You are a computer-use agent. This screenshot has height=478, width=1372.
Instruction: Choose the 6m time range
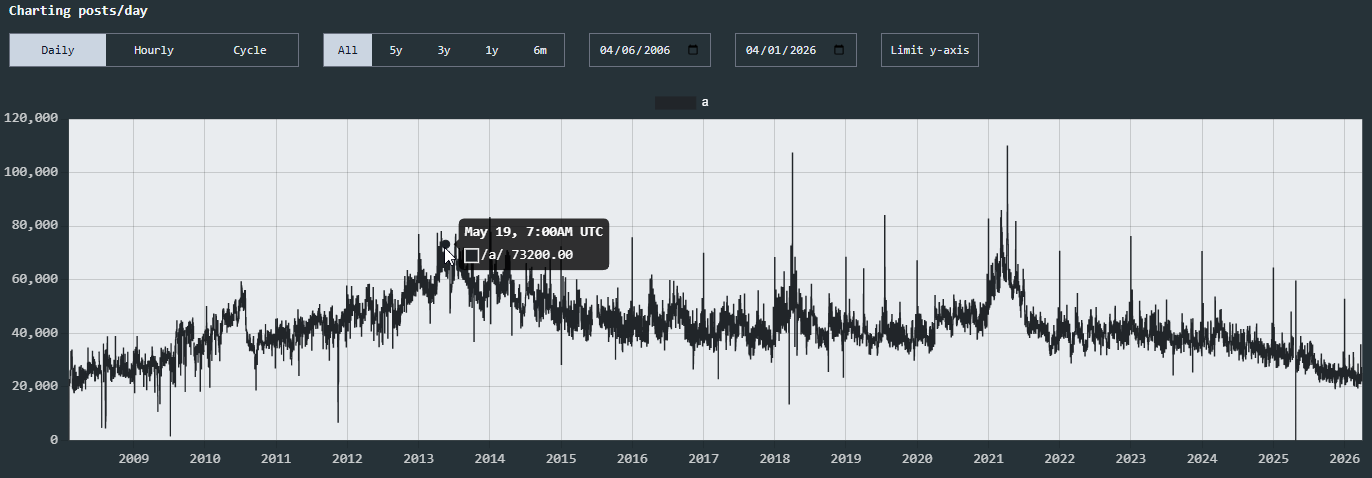coord(540,50)
